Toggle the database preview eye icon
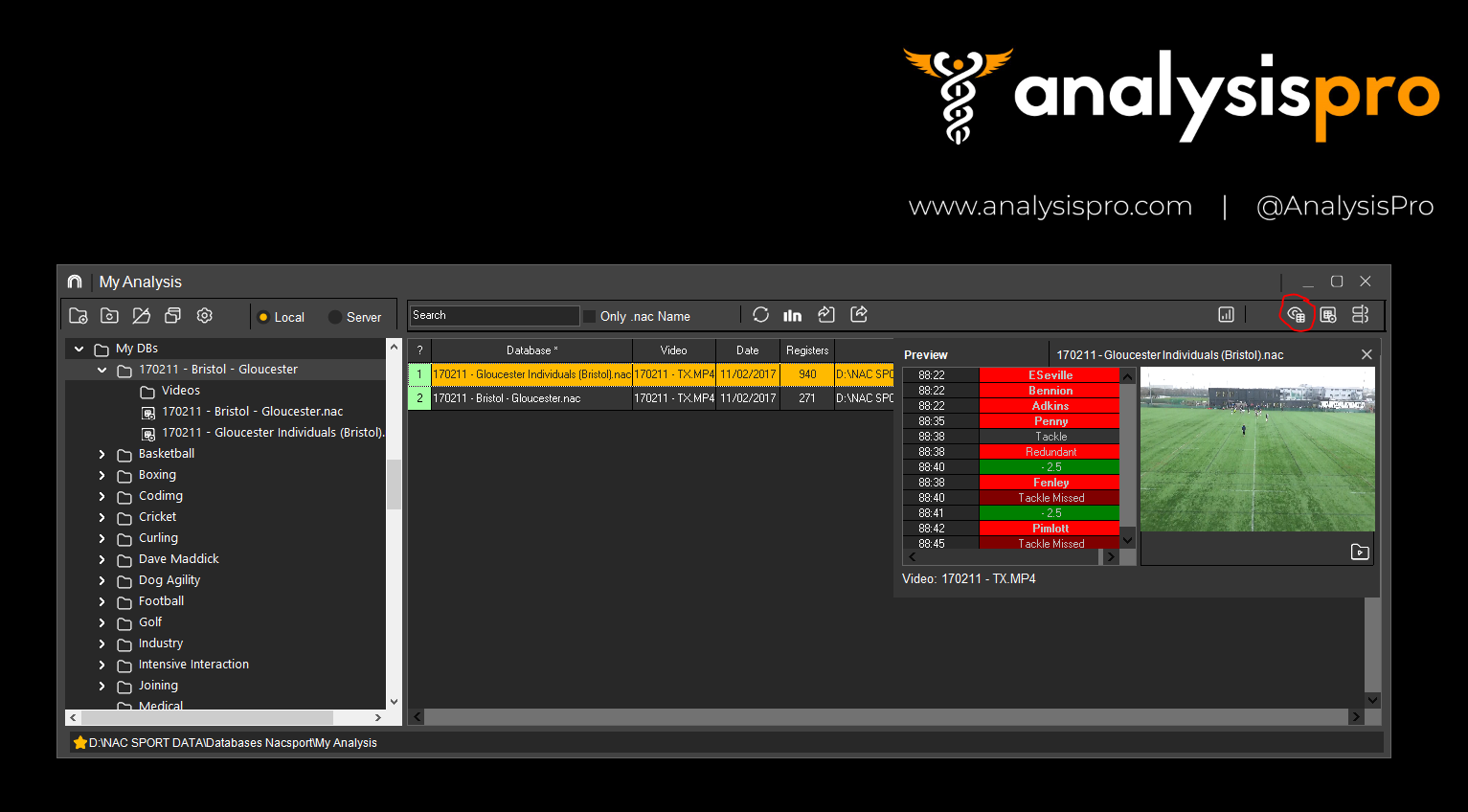1468x812 pixels. click(x=1297, y=314)
